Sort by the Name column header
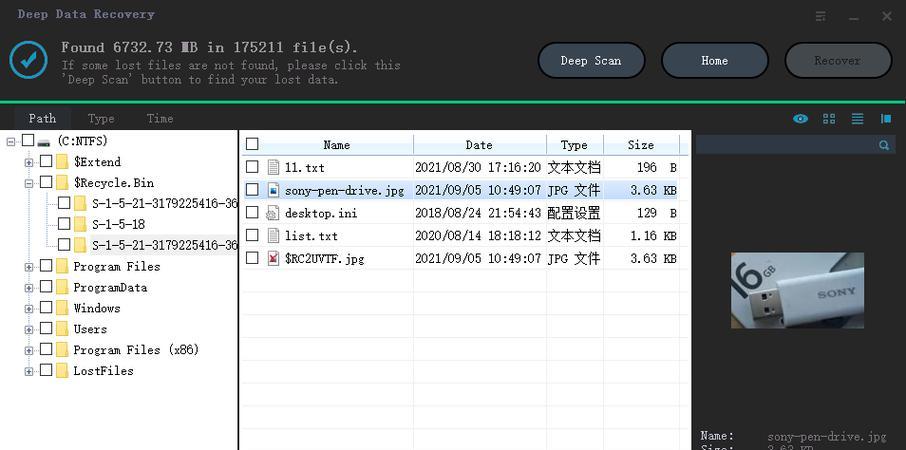Viewport: 906px width, 450px height. tap(337, 145)
